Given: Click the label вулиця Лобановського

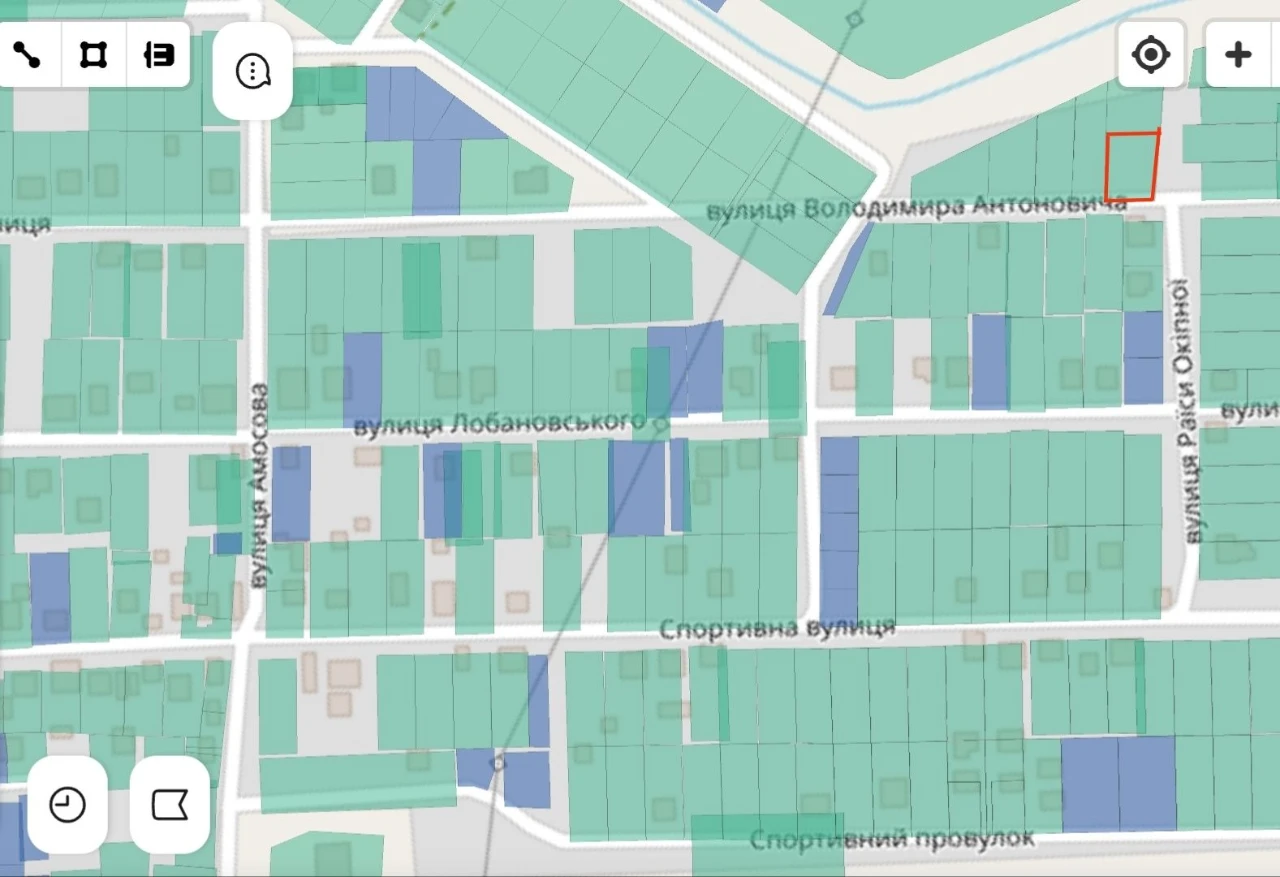Looking at the screenshot, I should click(x=500, y=424).
